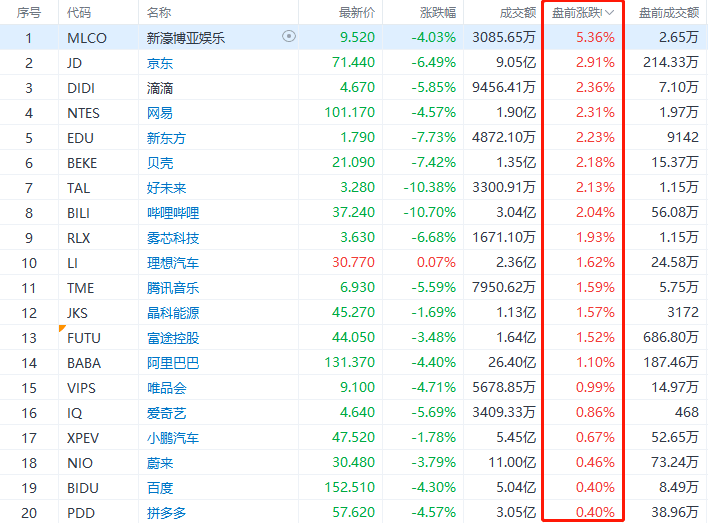708x523 pixels.
Task: Click the BABA ticker code
Action: point(84,363)
